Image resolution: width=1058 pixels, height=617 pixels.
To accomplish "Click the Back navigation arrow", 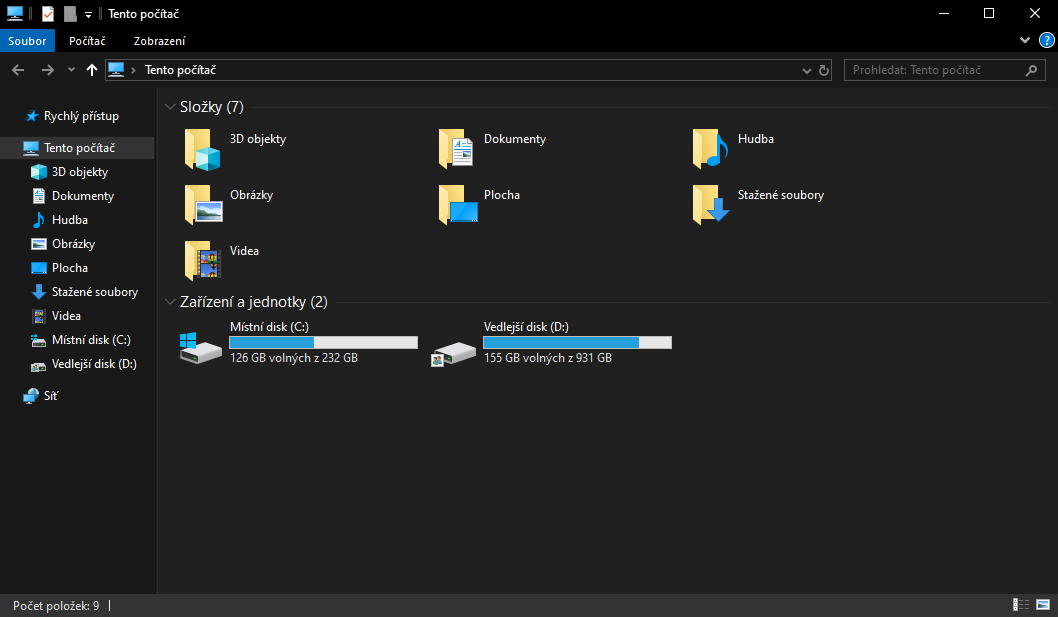I will coord(18,70).
